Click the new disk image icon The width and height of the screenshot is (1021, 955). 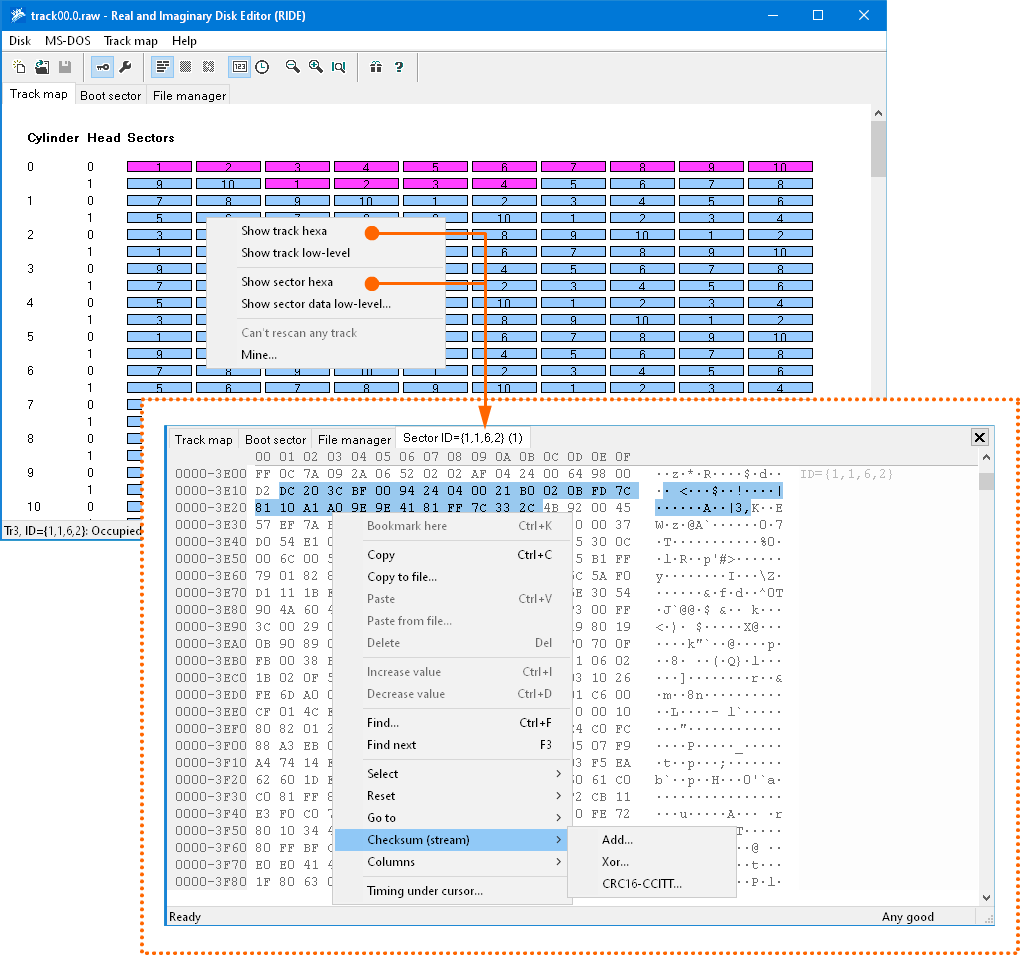(x=19, y=67)
